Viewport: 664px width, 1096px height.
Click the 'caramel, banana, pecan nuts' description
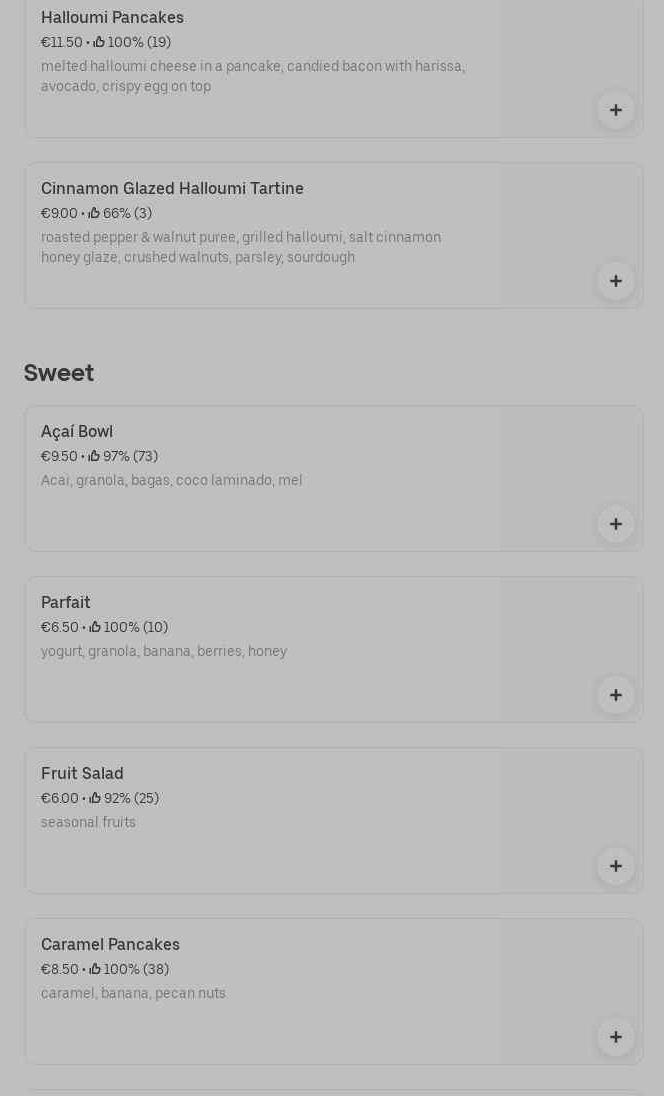point(133,994)
